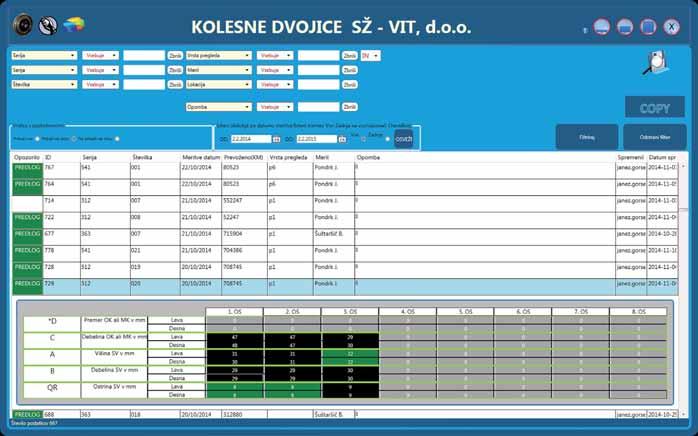Open Serija dropdown in the Meril row
This screenshot has height=436, width=698.
44,70
